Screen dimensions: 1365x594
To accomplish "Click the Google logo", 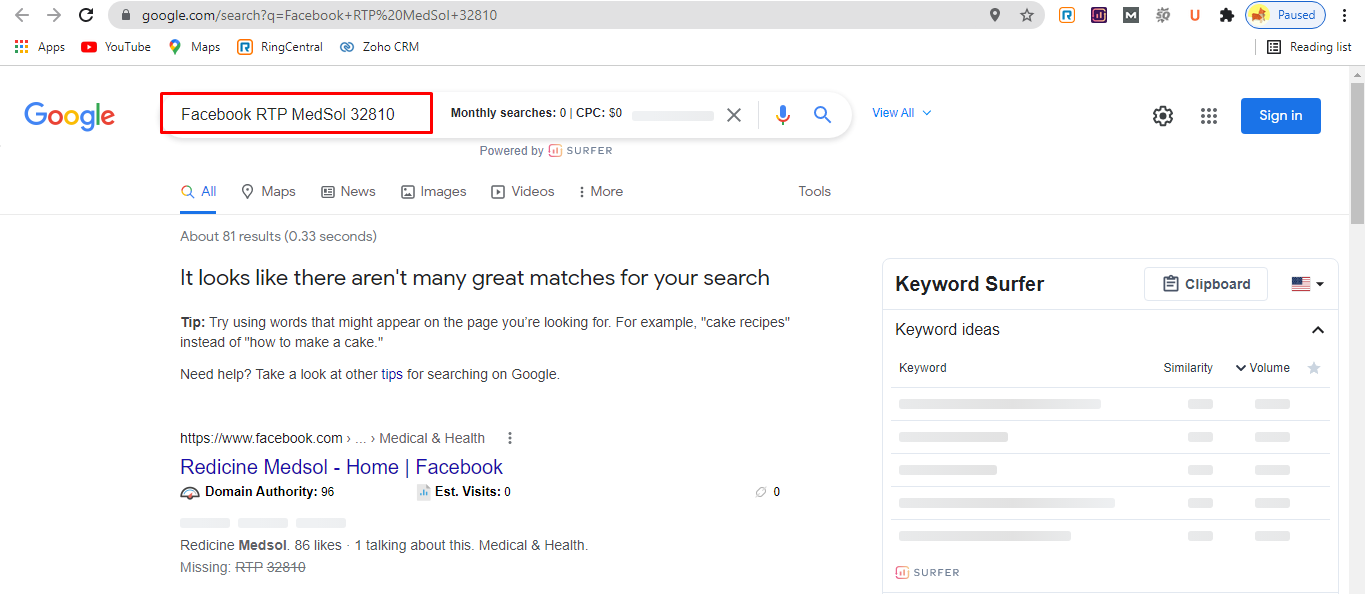I will 70,116.
